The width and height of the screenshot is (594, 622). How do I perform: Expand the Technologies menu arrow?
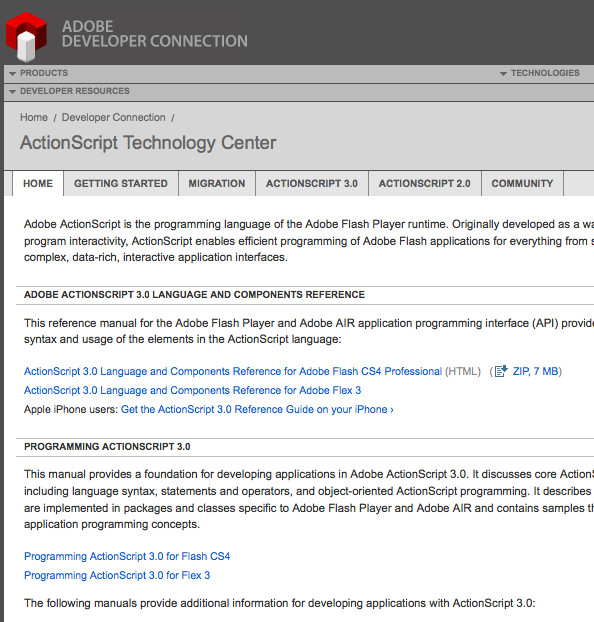tap(503, 74)
